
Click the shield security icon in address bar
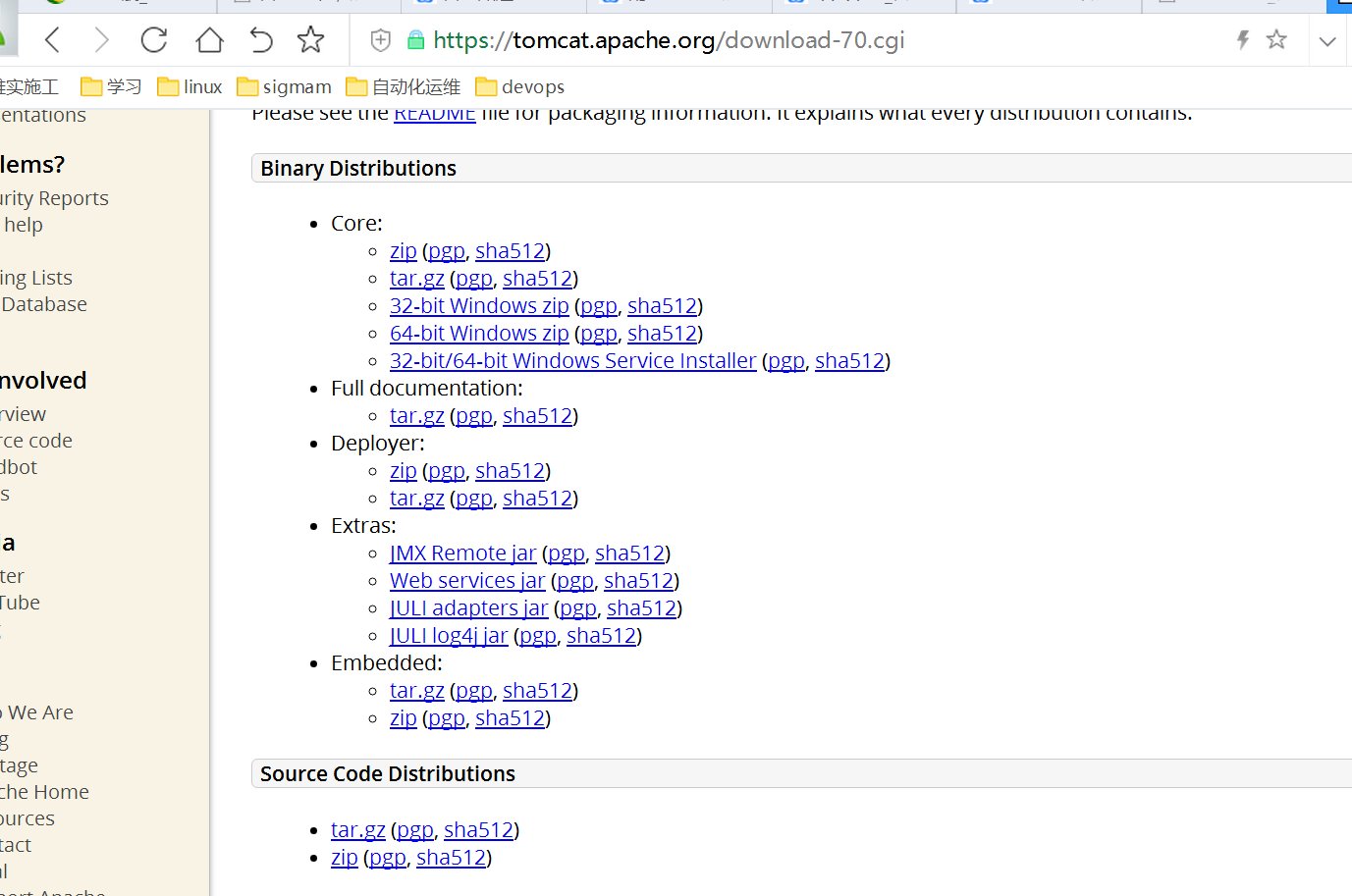(x=381, y=40)
